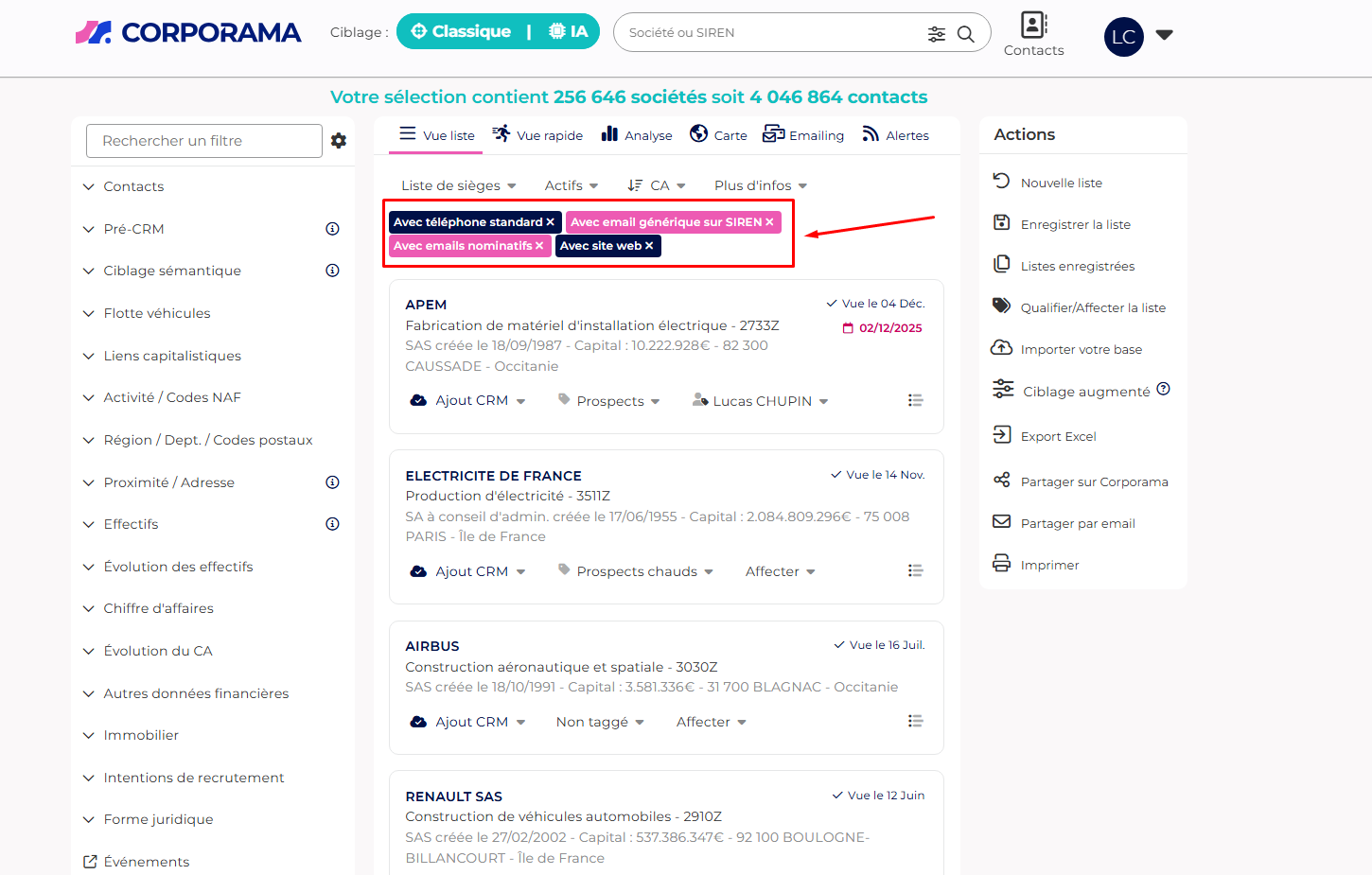Click the Imprimer printer icon
Viewport: 1372px width, 875px height.
(1001, 564)
